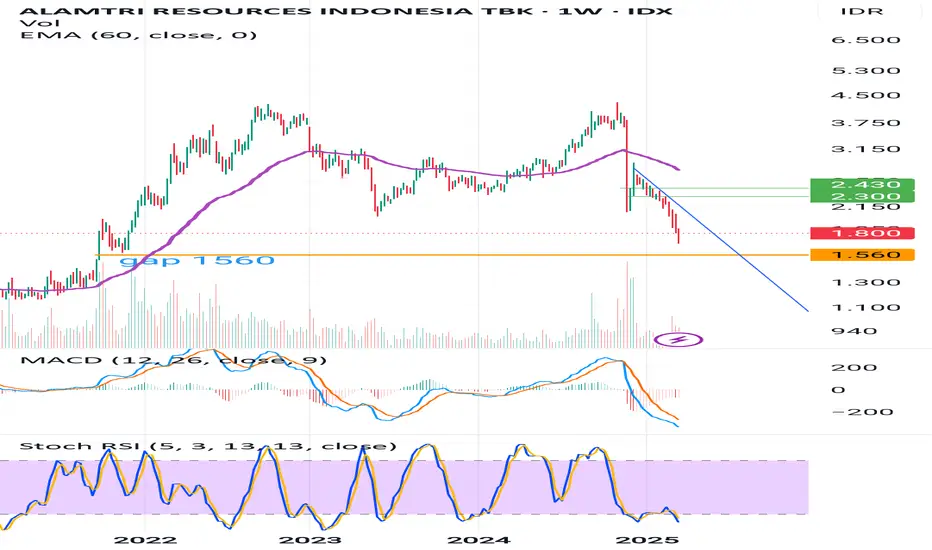This screenshot has width=932, height=550.
Task: Click the 1.300 price scale value
Action: point(866,282)
